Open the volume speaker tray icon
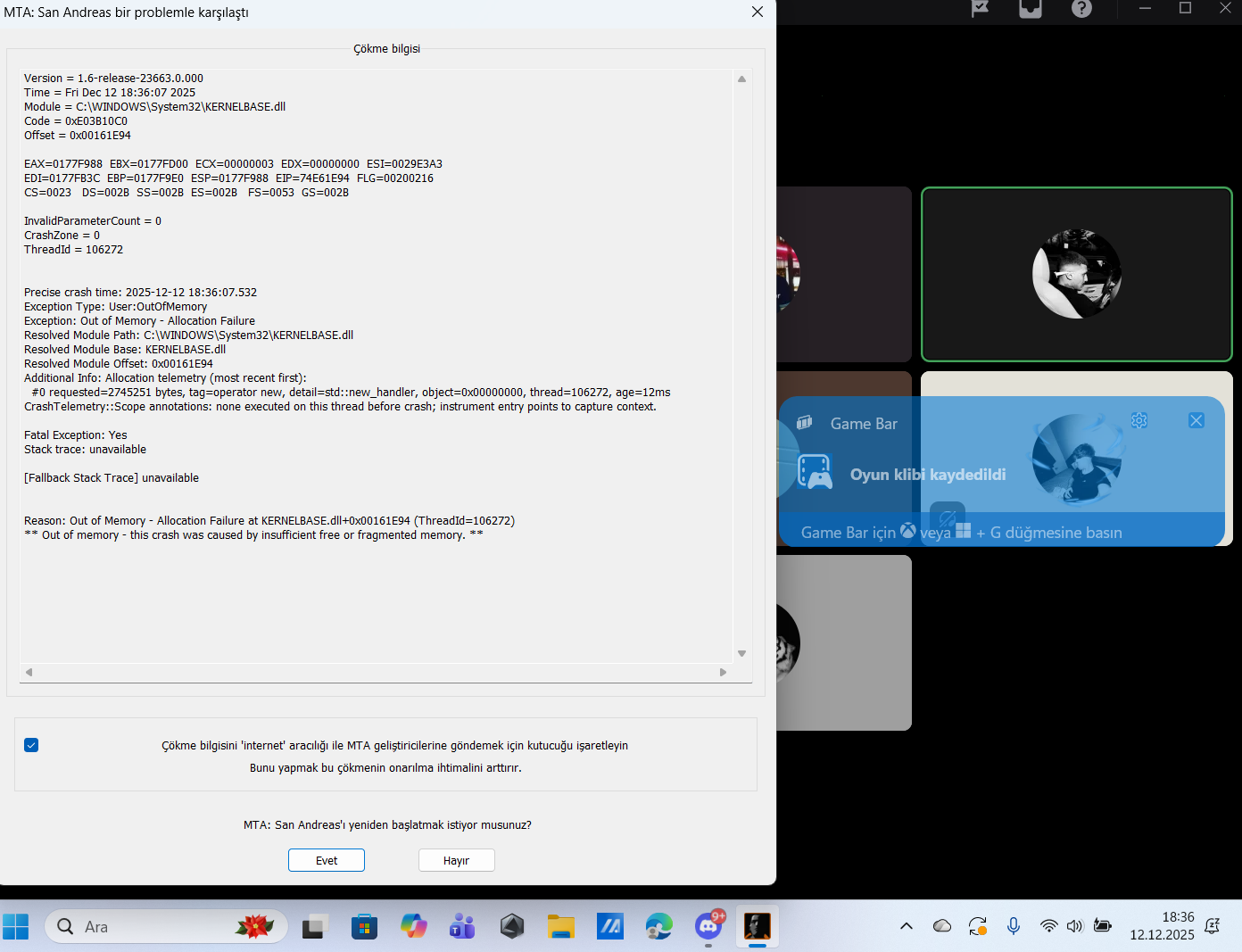1242x952 pixels. click(1075, 926)
